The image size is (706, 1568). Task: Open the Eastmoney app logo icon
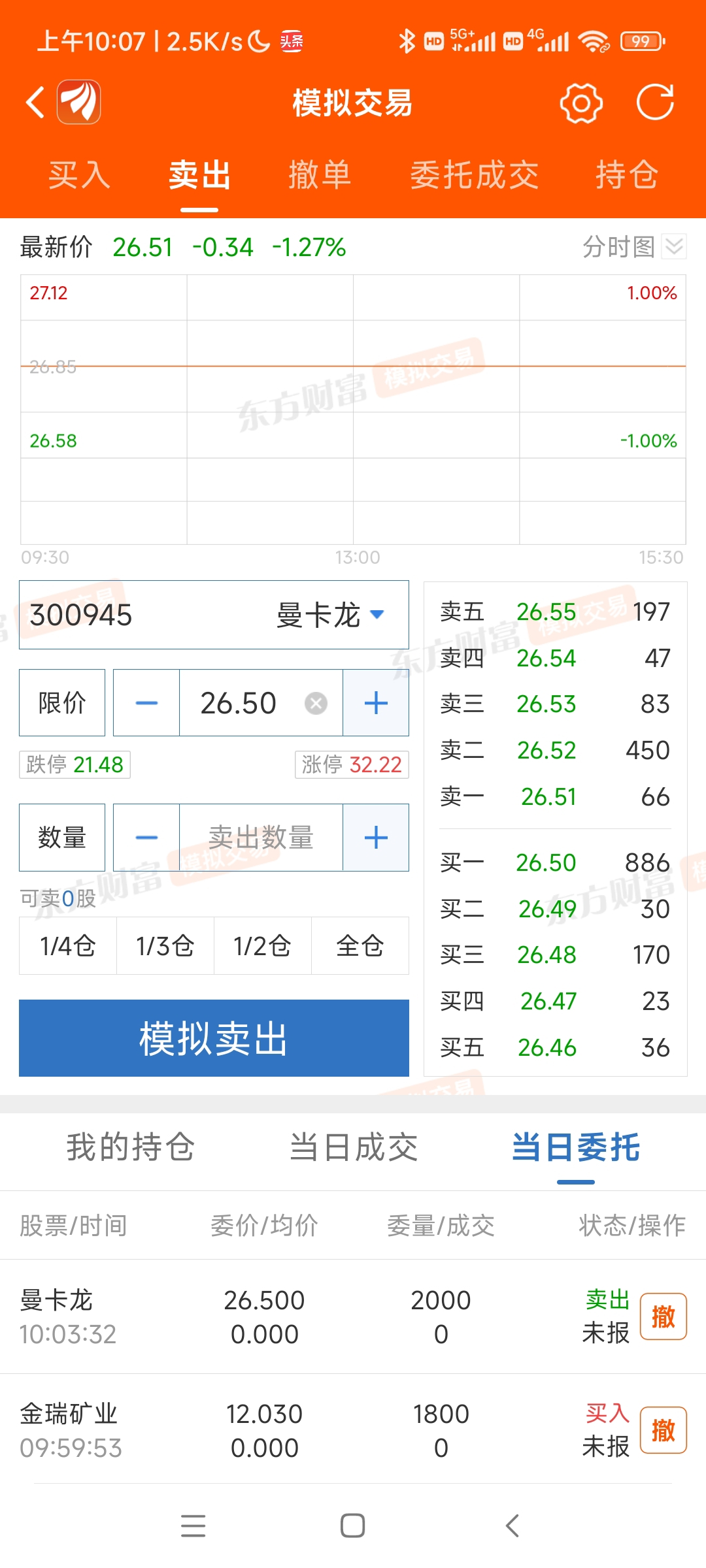79,102
